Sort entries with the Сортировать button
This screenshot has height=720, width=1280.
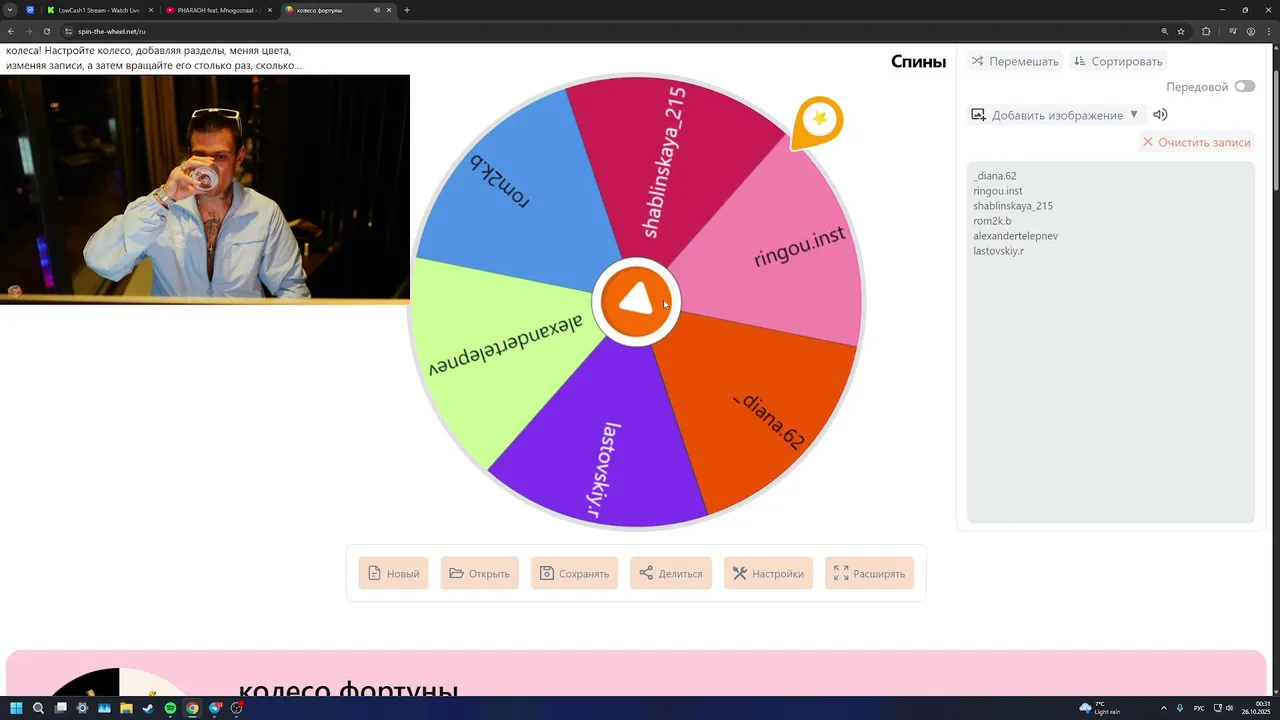coord(1117,61)
